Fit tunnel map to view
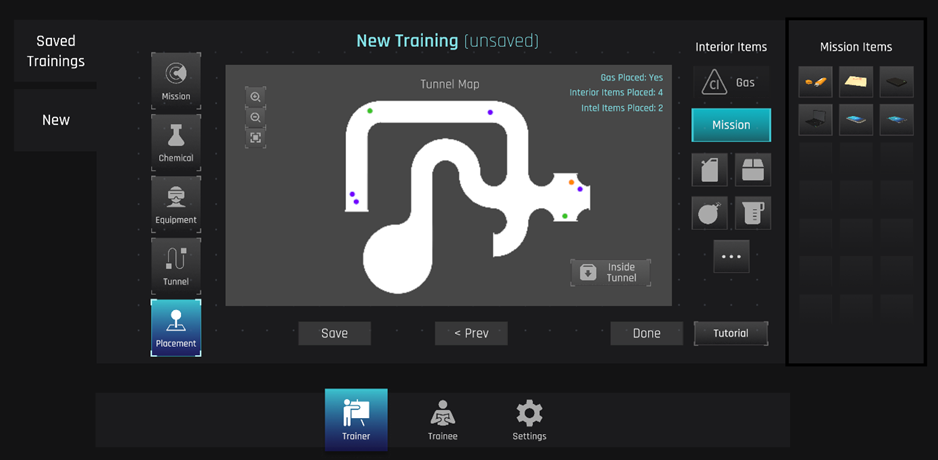Viewport: 938px width, 460px height. click(x=255, y=138)
